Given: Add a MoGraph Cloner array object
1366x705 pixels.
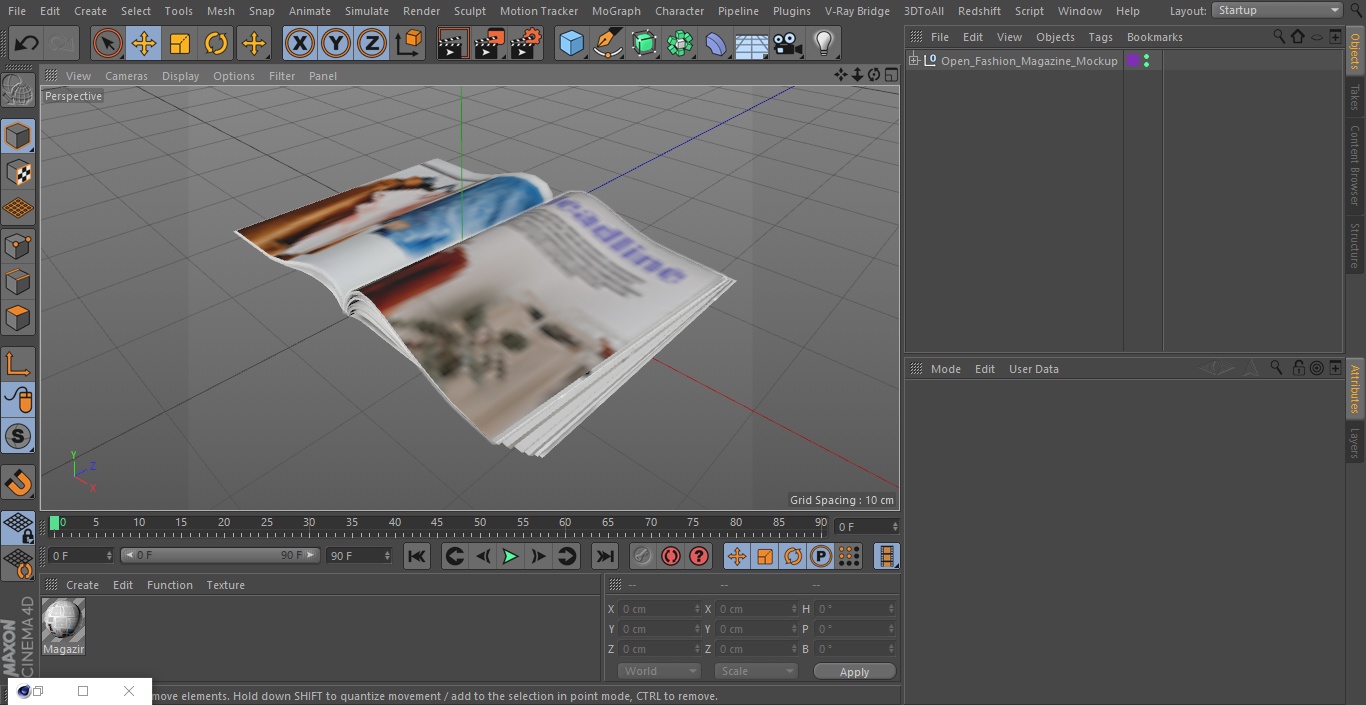Looking at the screenshot, I should tap(680, 43).
